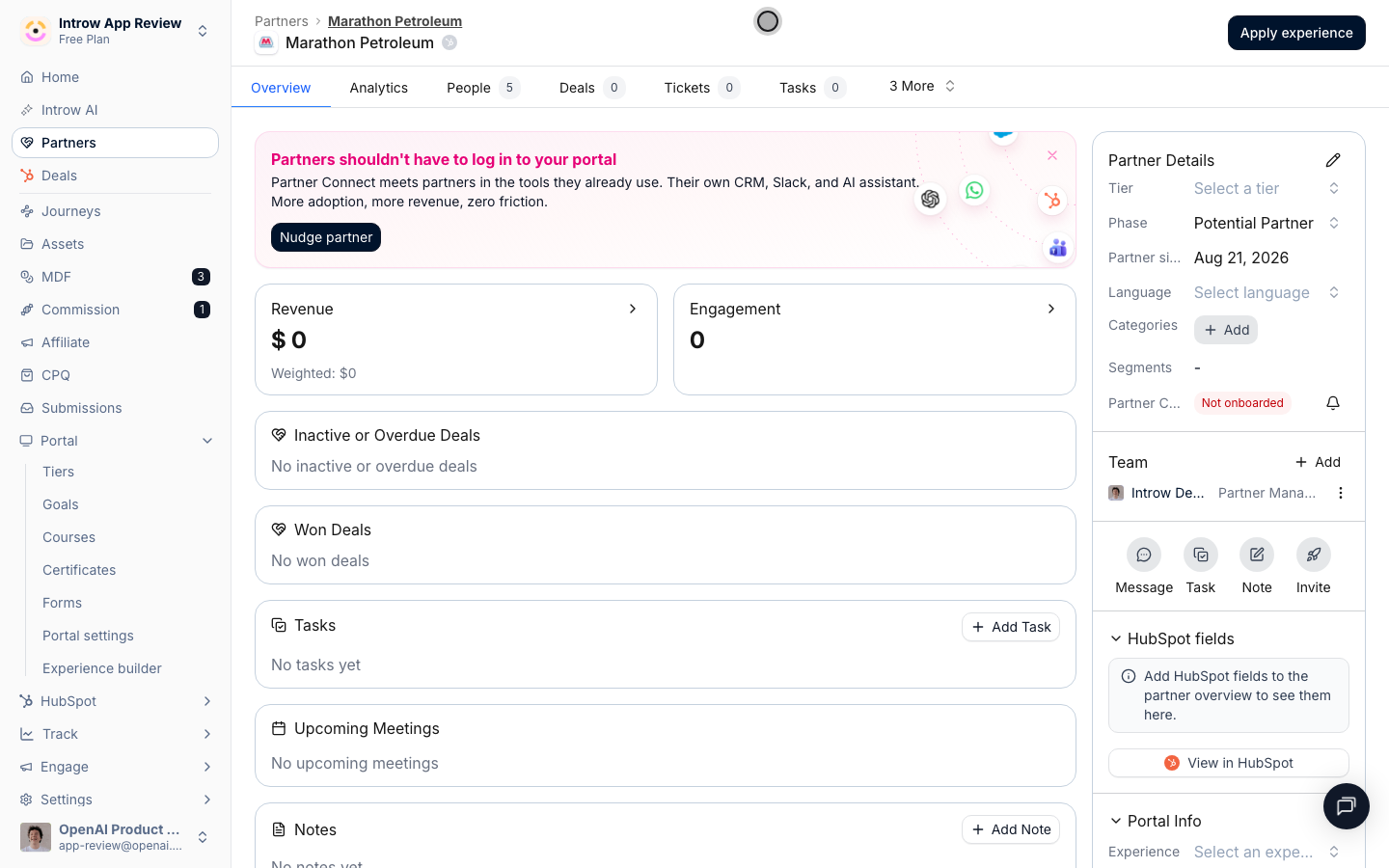The width and height of the screenshot is (1389, 868).
Task: Switch to the Analytics tab
Action: pos(379,88)
